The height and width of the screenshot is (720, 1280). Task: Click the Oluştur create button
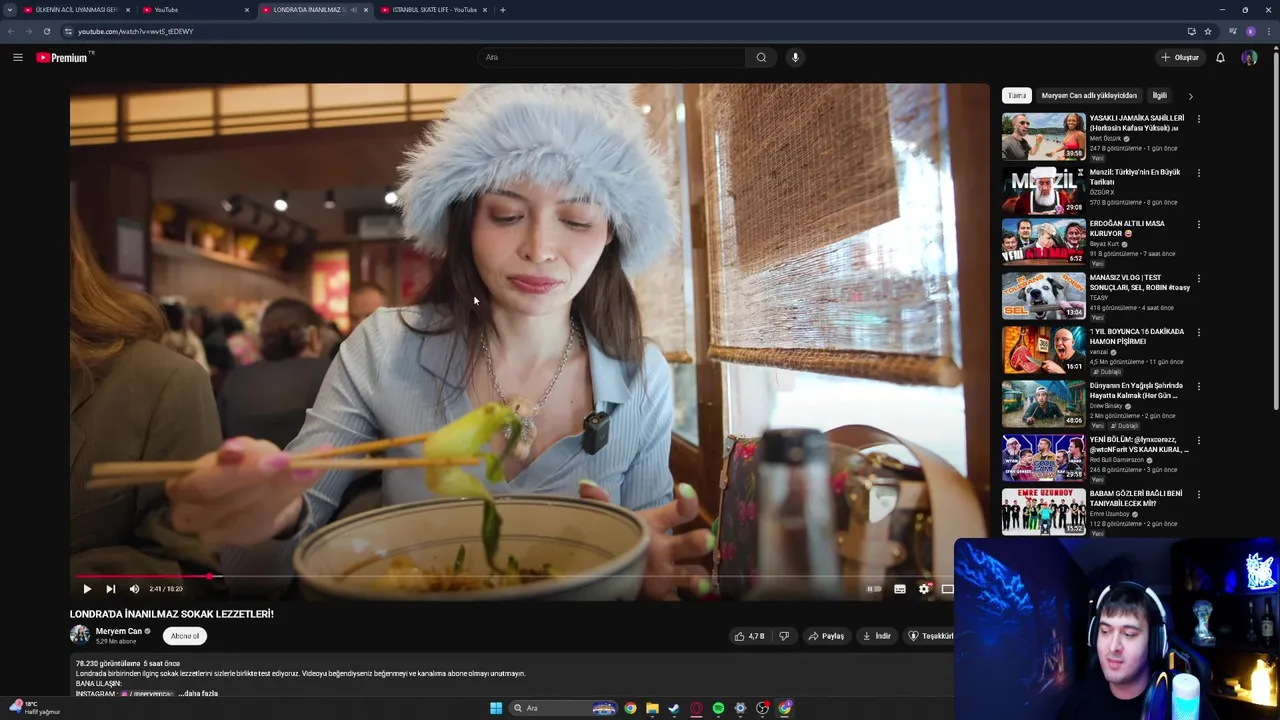click(1180, 57)
